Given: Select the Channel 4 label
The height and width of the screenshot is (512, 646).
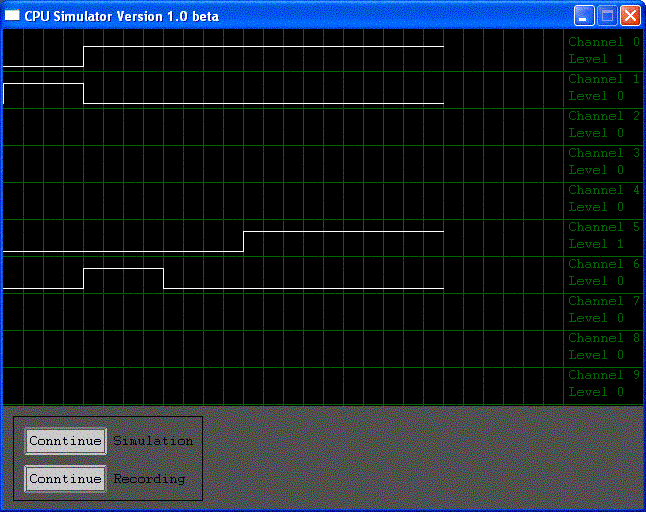Looking at the screenshot, I should [x=604, y=190].
